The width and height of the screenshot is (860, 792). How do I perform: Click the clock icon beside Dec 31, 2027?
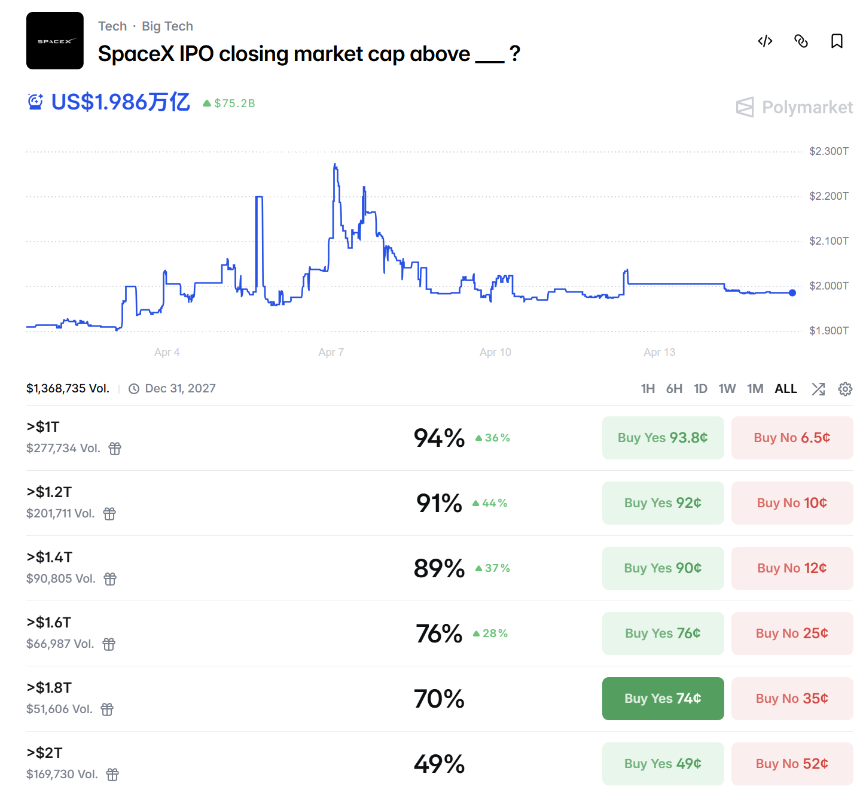[133, 388]
